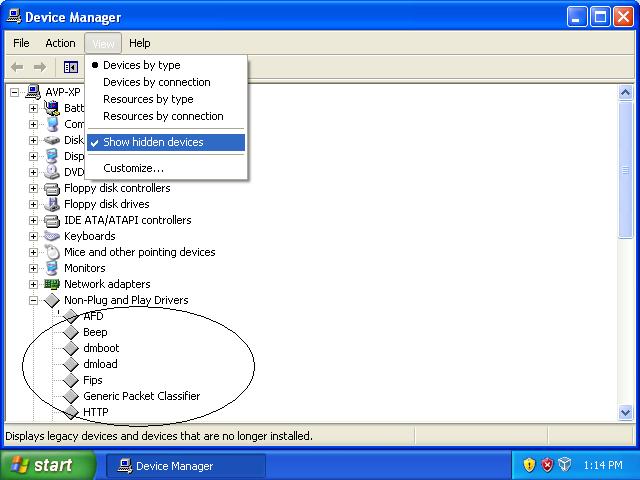Select the Devices by type radio option
Viewport: 640px width, 480px height.
tap(166, 65)
